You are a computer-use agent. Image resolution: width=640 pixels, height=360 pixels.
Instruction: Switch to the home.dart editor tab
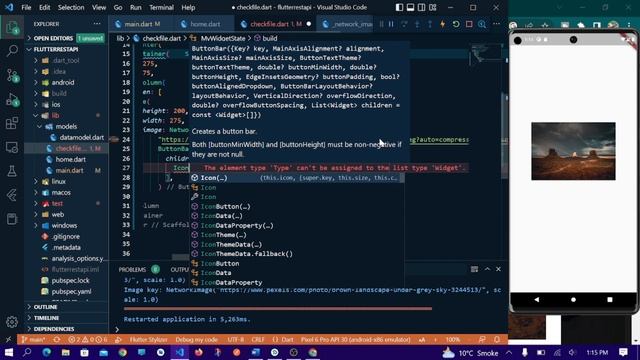click(204, 24)
